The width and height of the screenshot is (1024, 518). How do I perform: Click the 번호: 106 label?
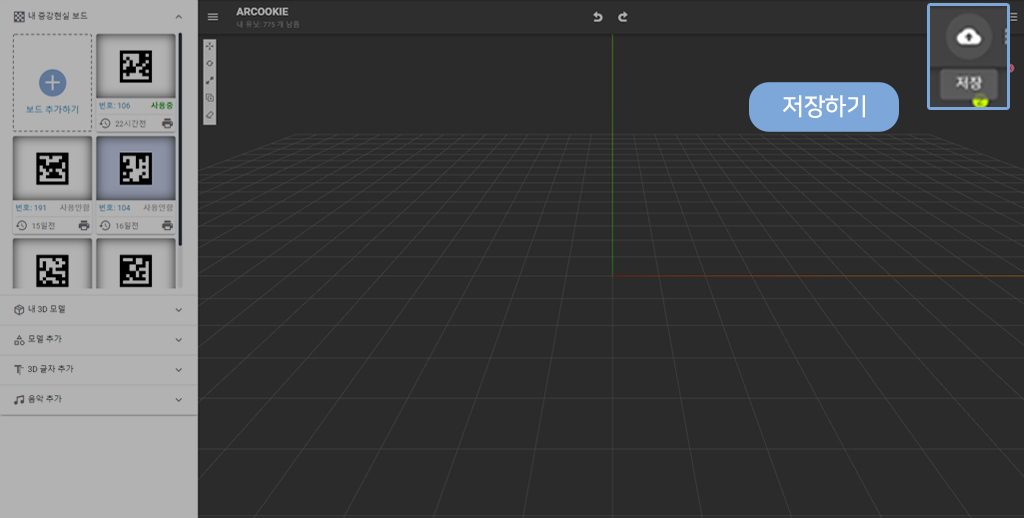tap(114, 105)
